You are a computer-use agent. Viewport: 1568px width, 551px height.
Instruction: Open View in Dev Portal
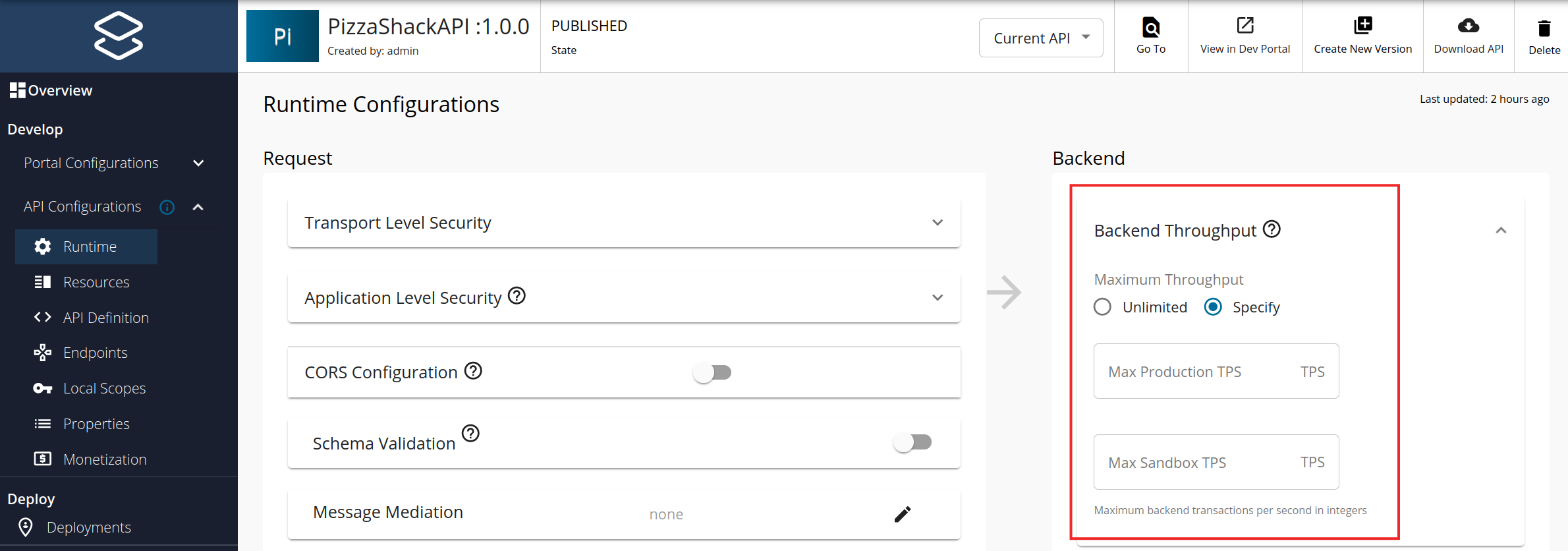coord(1245,26)
